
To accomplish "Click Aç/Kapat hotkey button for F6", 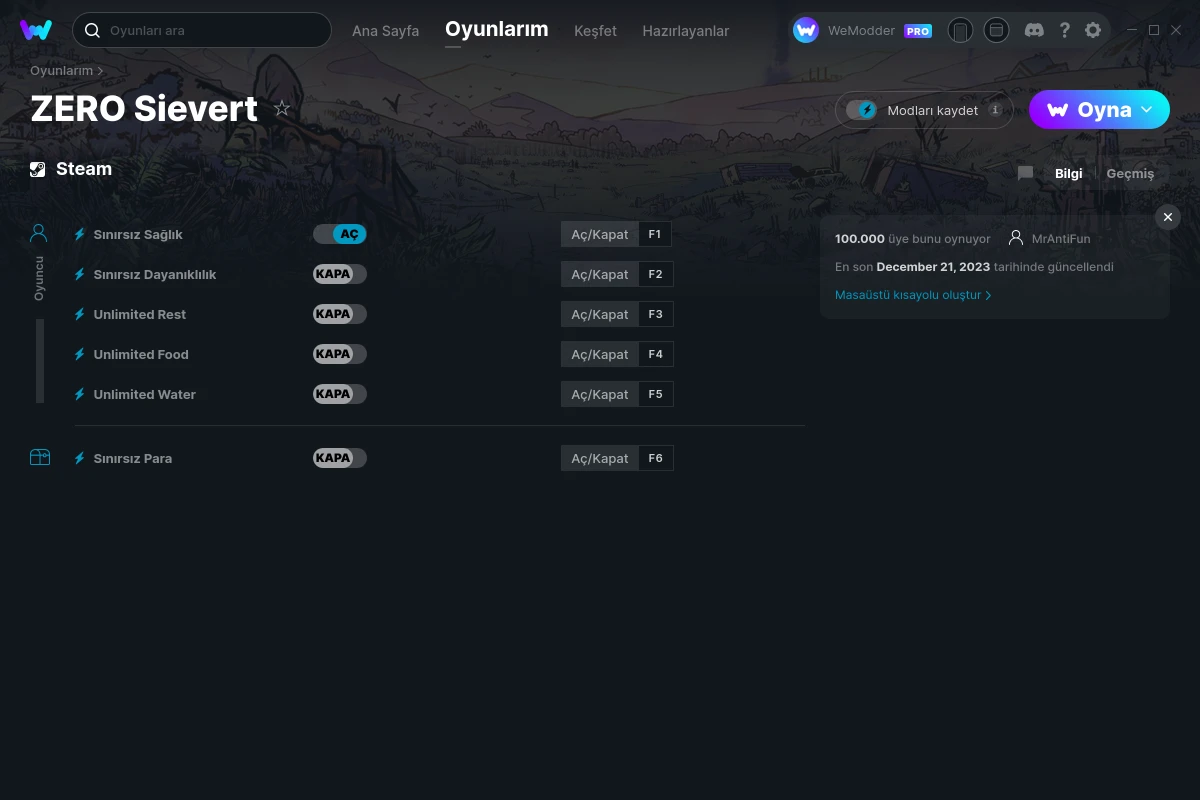I will point(600,458).
